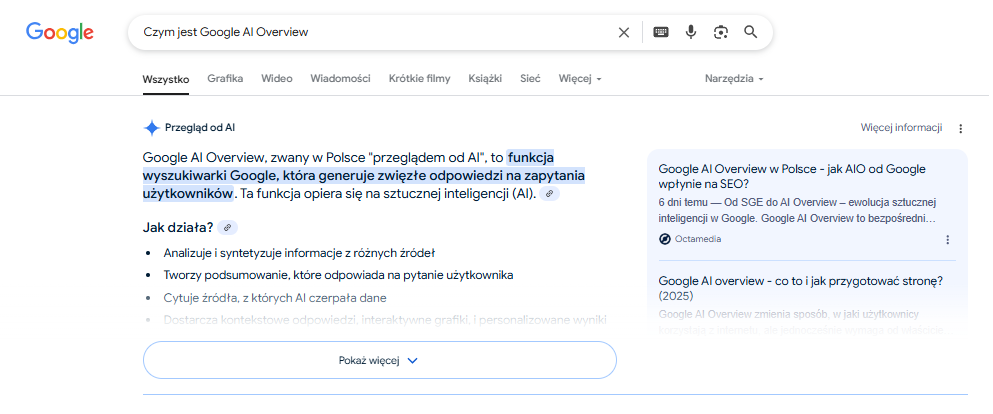This screenshot has width=993, height=414.
Task: Click the search box text field
Action: (x=374, y=32)
